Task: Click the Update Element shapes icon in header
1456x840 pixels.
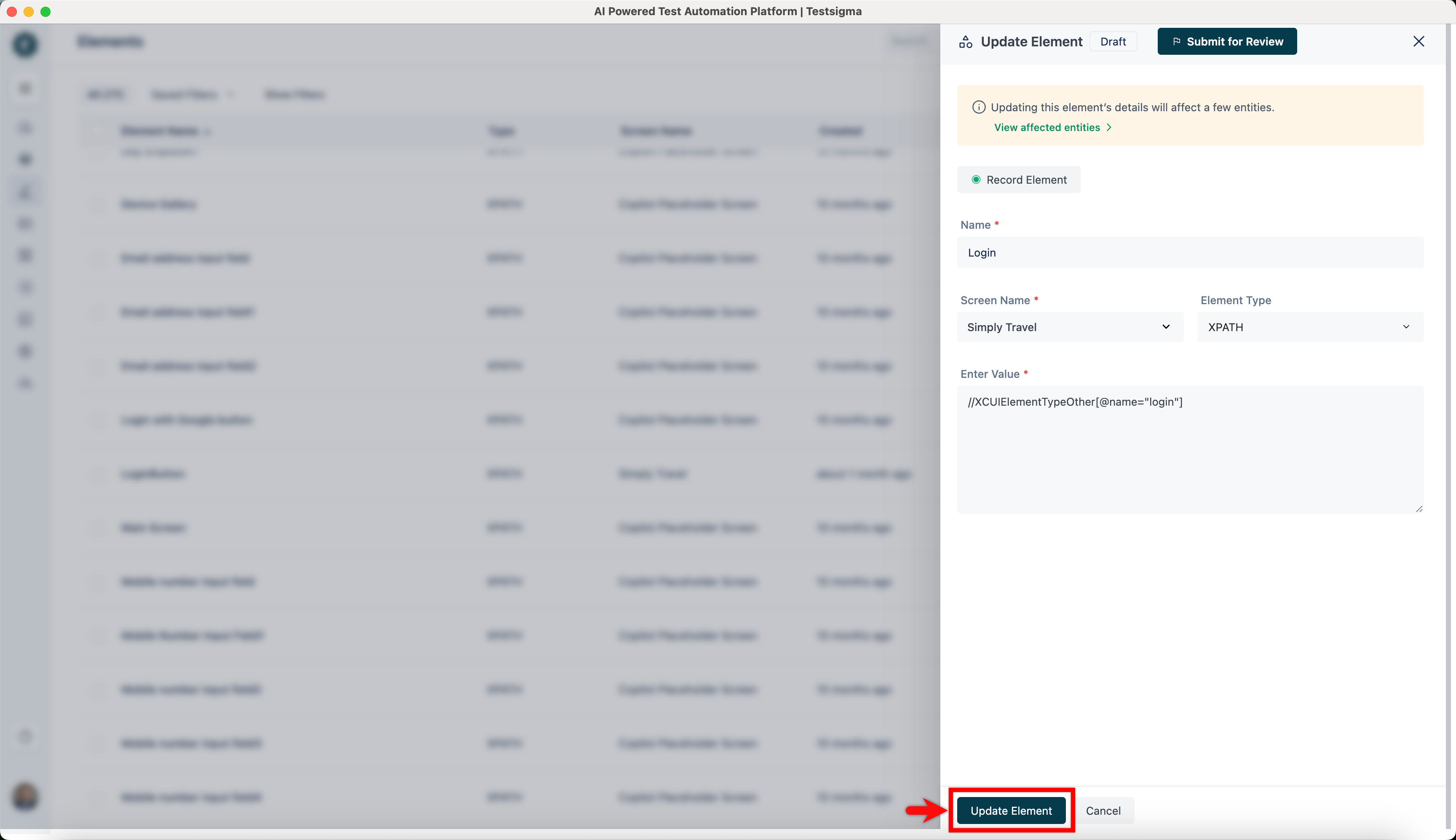Action: 966,42
